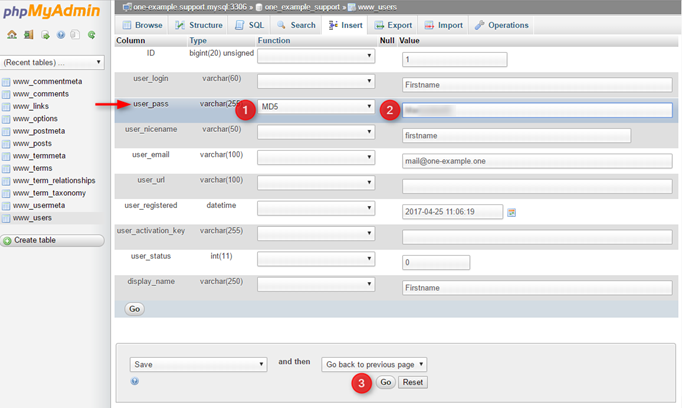
Task: Open the Recent tables dropdown
Action: click(53, 62)
